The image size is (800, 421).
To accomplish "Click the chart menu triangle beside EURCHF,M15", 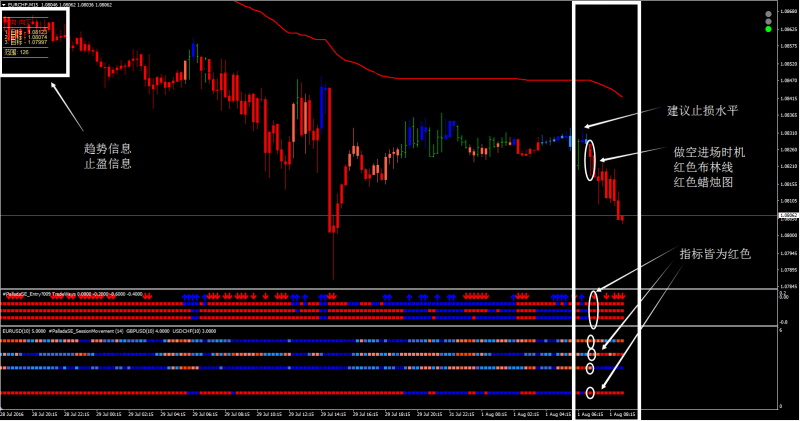I will (x=3, y=5).
